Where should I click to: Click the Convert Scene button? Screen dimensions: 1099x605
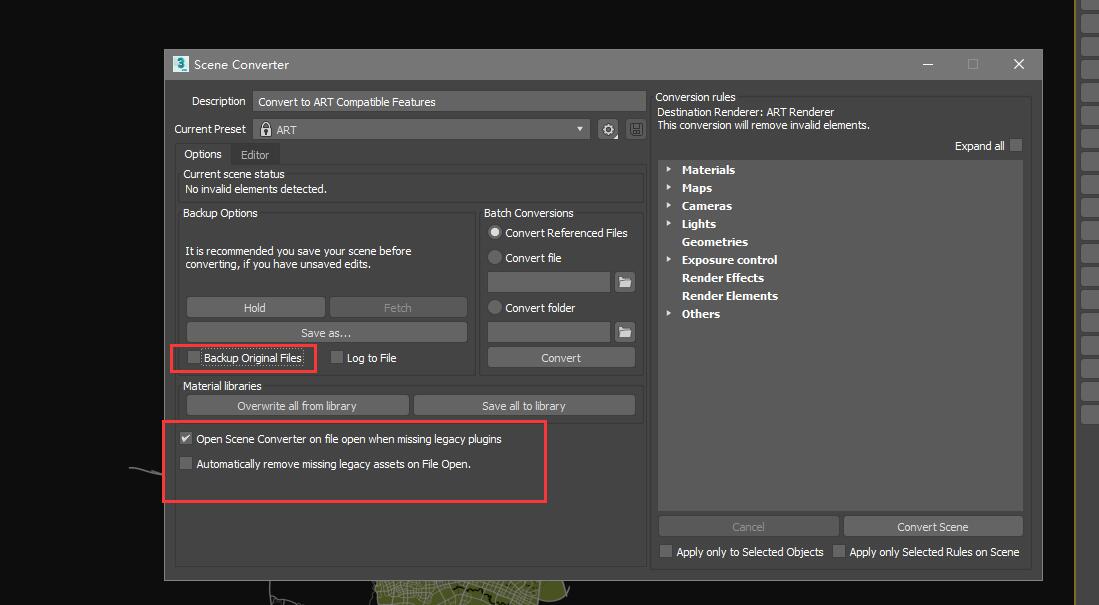click(932, 526)
